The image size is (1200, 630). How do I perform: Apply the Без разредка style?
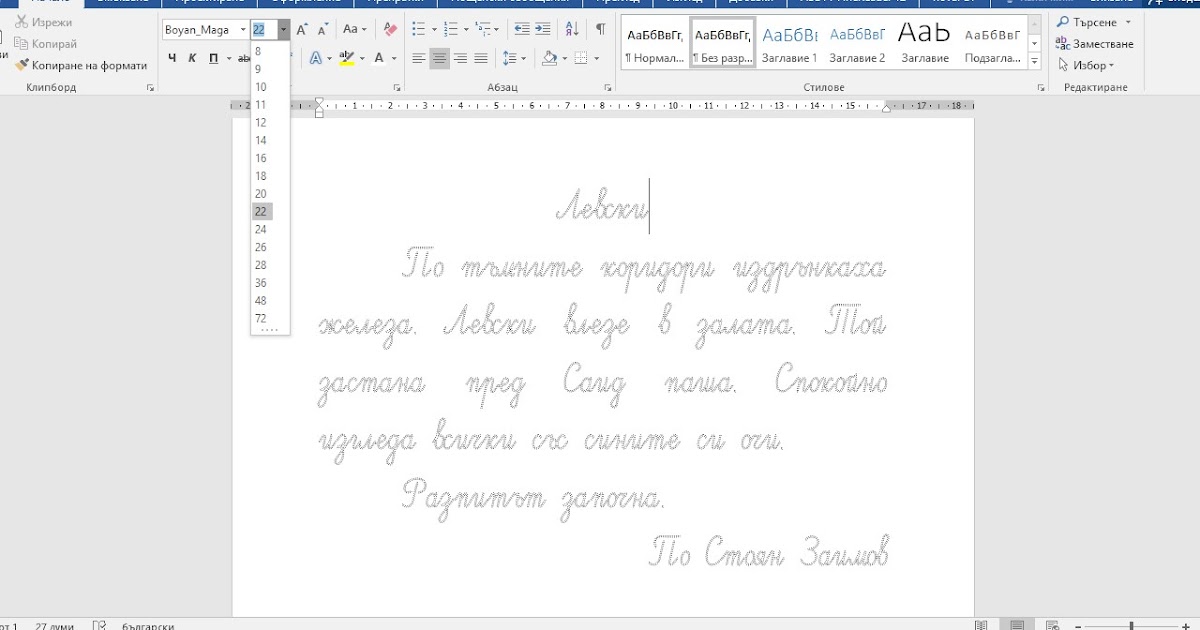click(722, 43)
